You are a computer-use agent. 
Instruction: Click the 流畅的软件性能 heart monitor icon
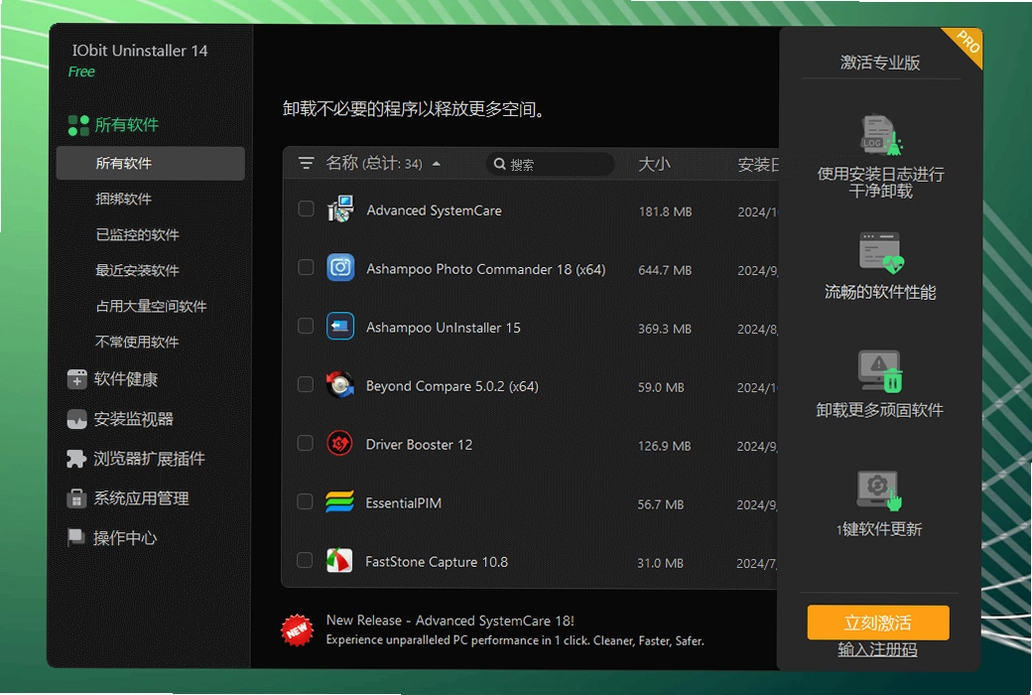point(881,253)
